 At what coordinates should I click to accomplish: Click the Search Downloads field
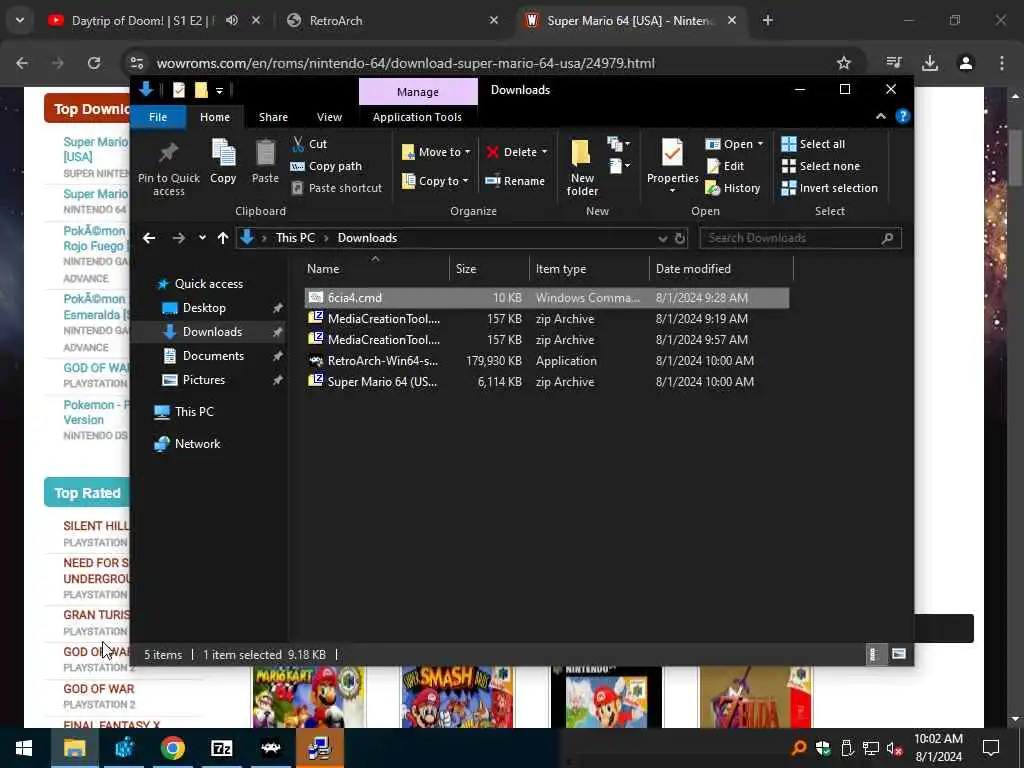coord(800,238)
